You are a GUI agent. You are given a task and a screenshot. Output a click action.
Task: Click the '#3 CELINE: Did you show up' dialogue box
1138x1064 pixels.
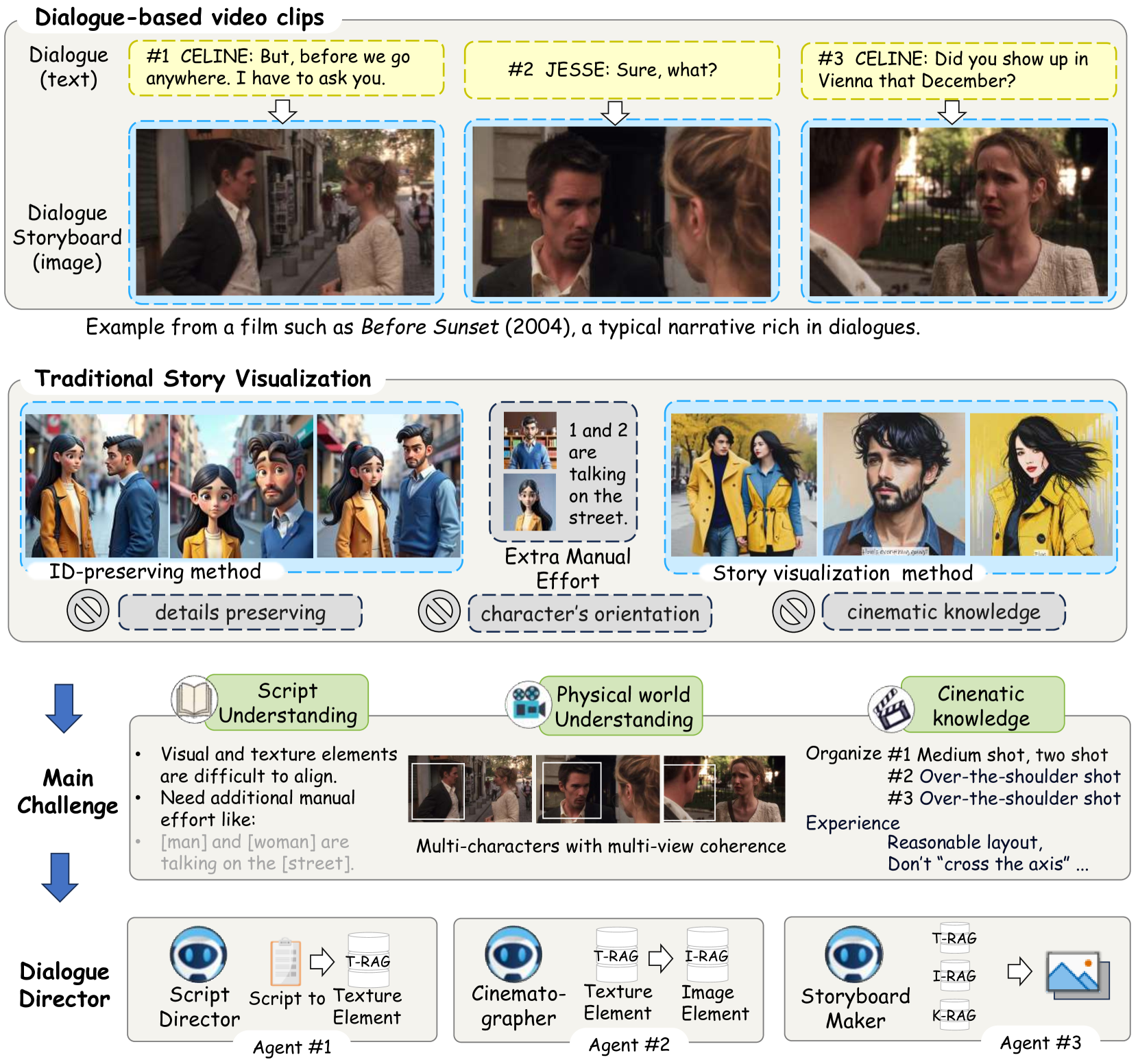pyautogui.click(x=958, y=71)
